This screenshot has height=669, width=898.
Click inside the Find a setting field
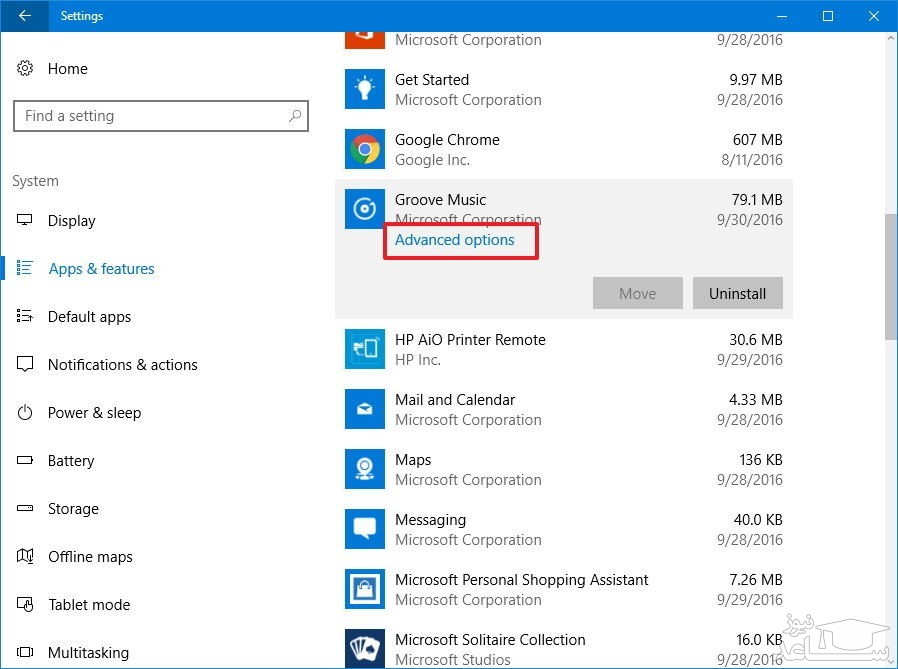click(150, 116)
